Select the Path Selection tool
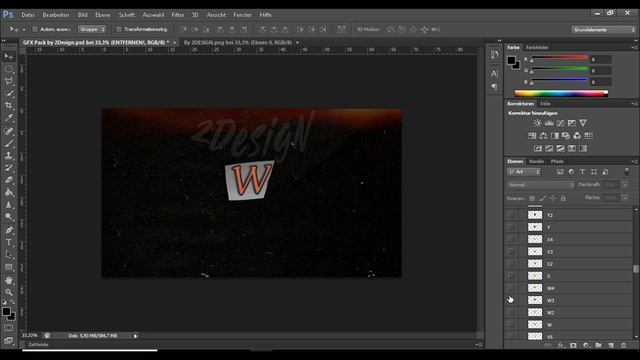 [9, 255]
